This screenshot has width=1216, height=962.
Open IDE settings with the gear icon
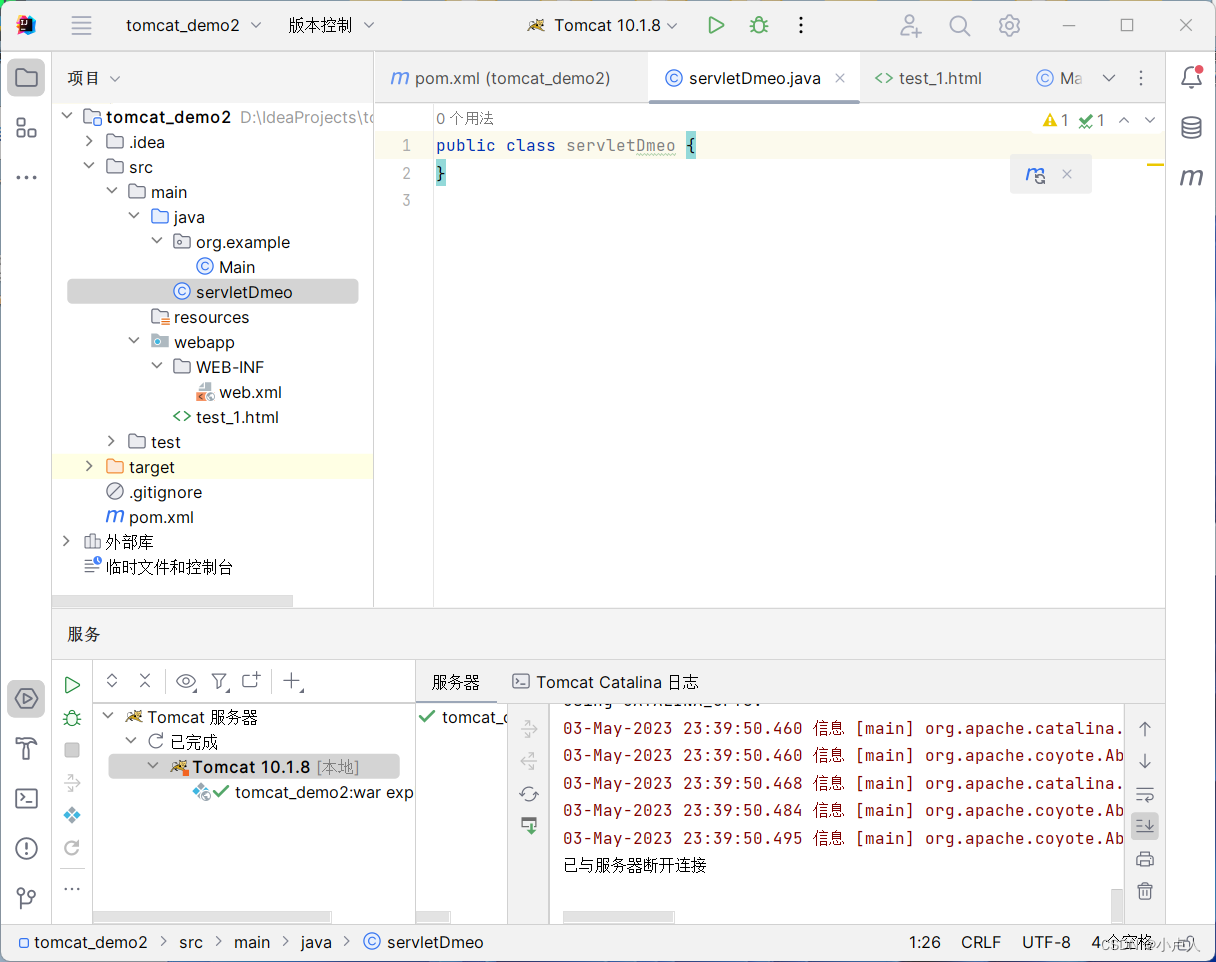tap(1009, 25)
